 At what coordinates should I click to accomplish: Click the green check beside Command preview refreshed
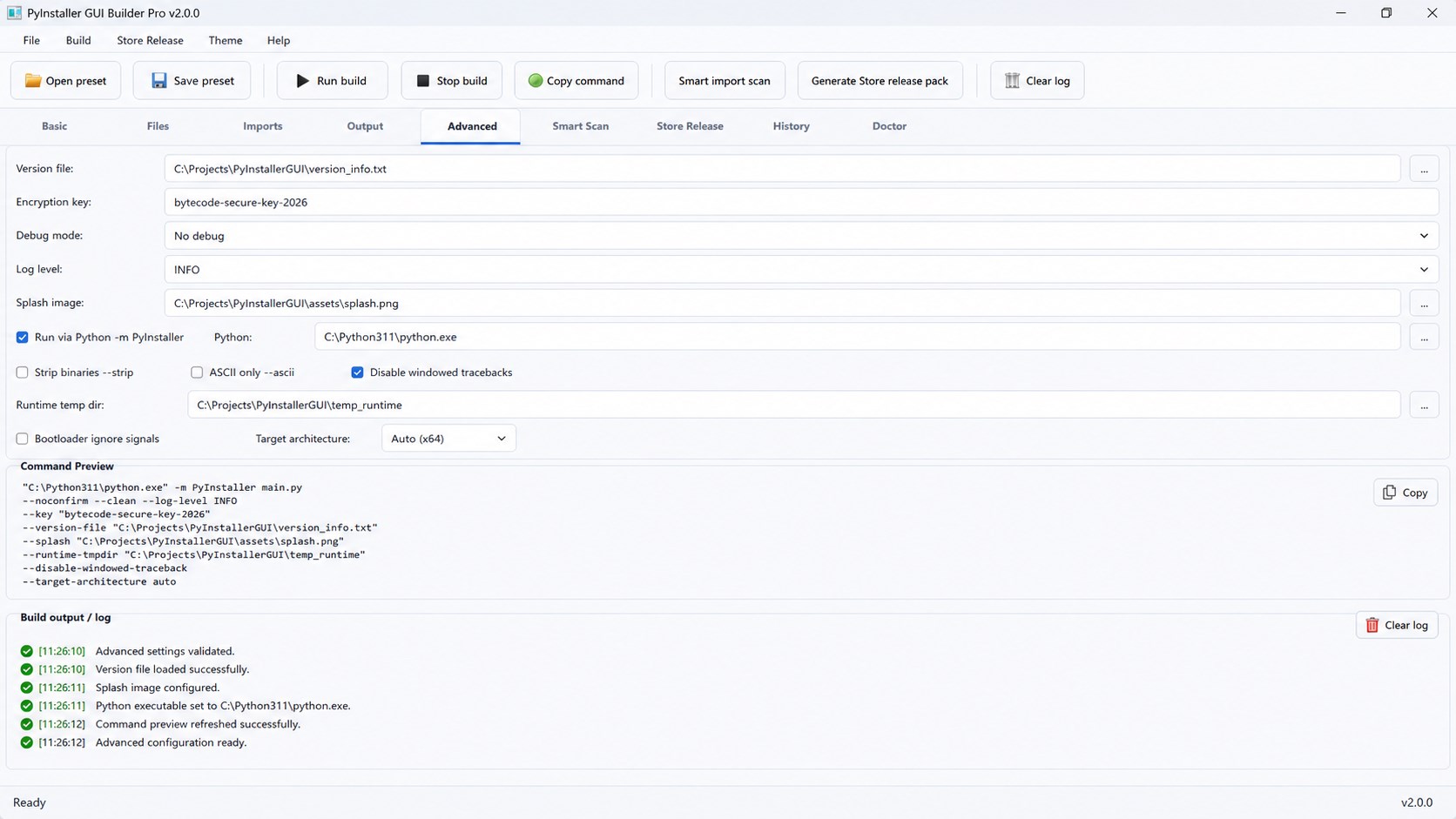point(27,724)
